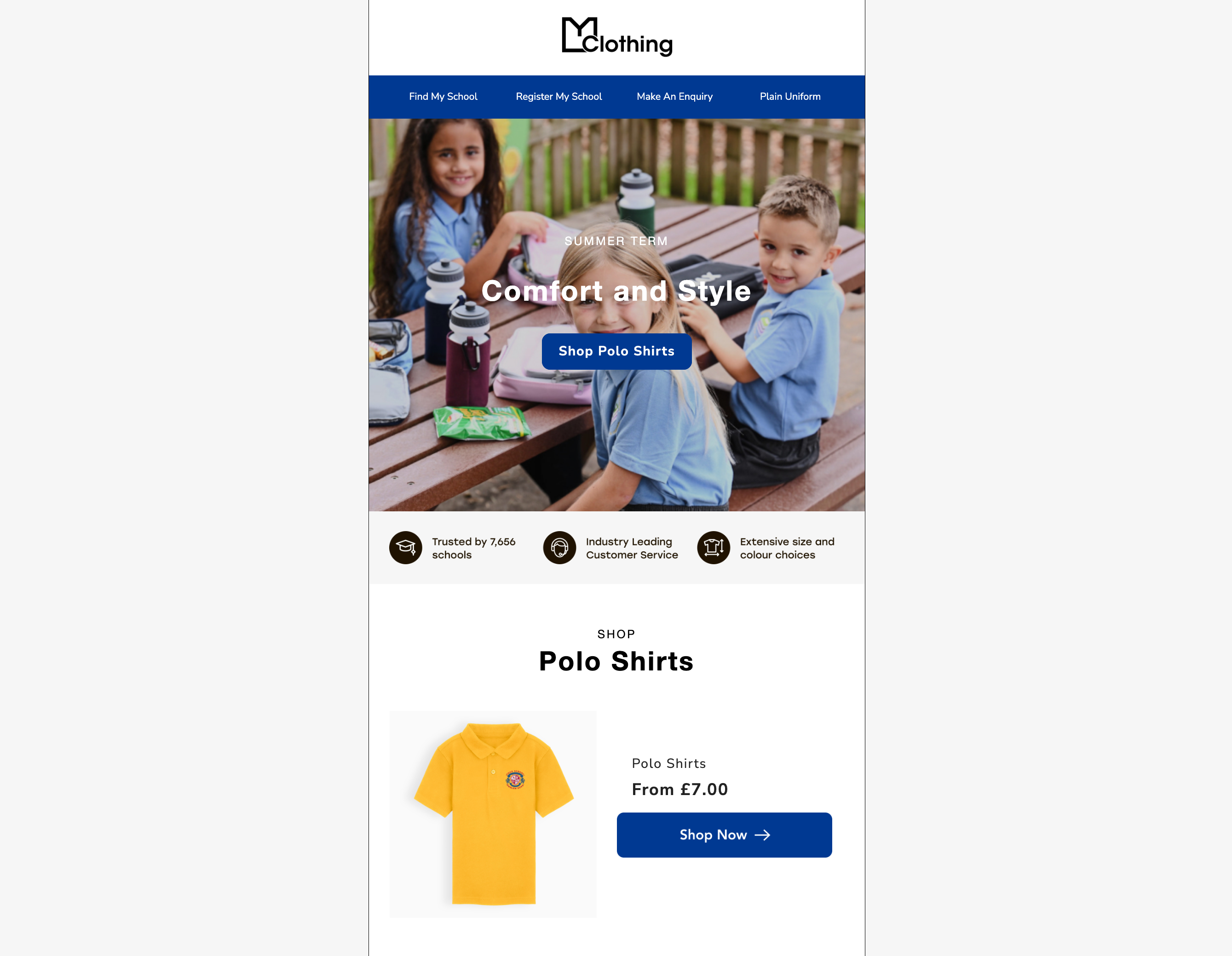Click 'Find My School' navigation link
Screen dimensions: 1232x956
coord(443,97)
